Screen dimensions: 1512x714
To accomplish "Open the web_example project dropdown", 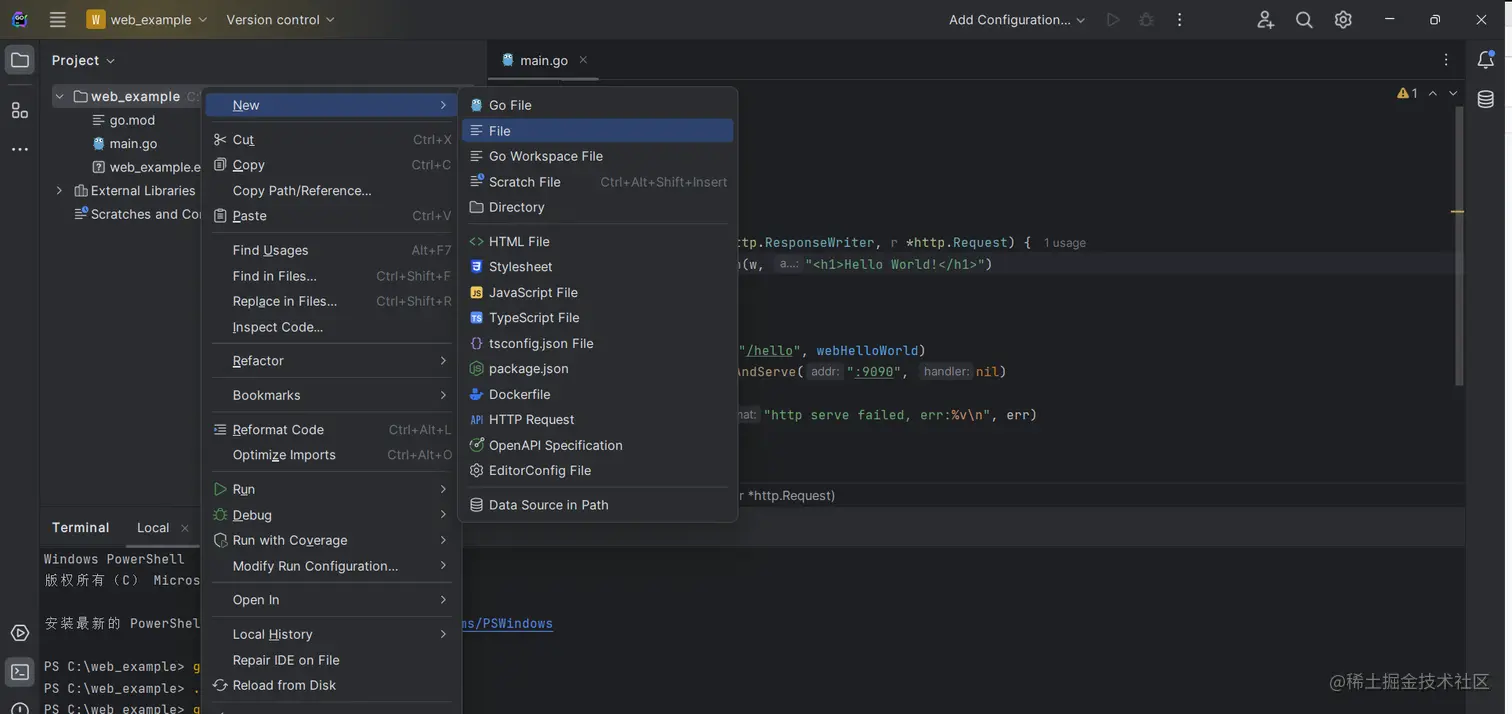I will click(148, 19).
